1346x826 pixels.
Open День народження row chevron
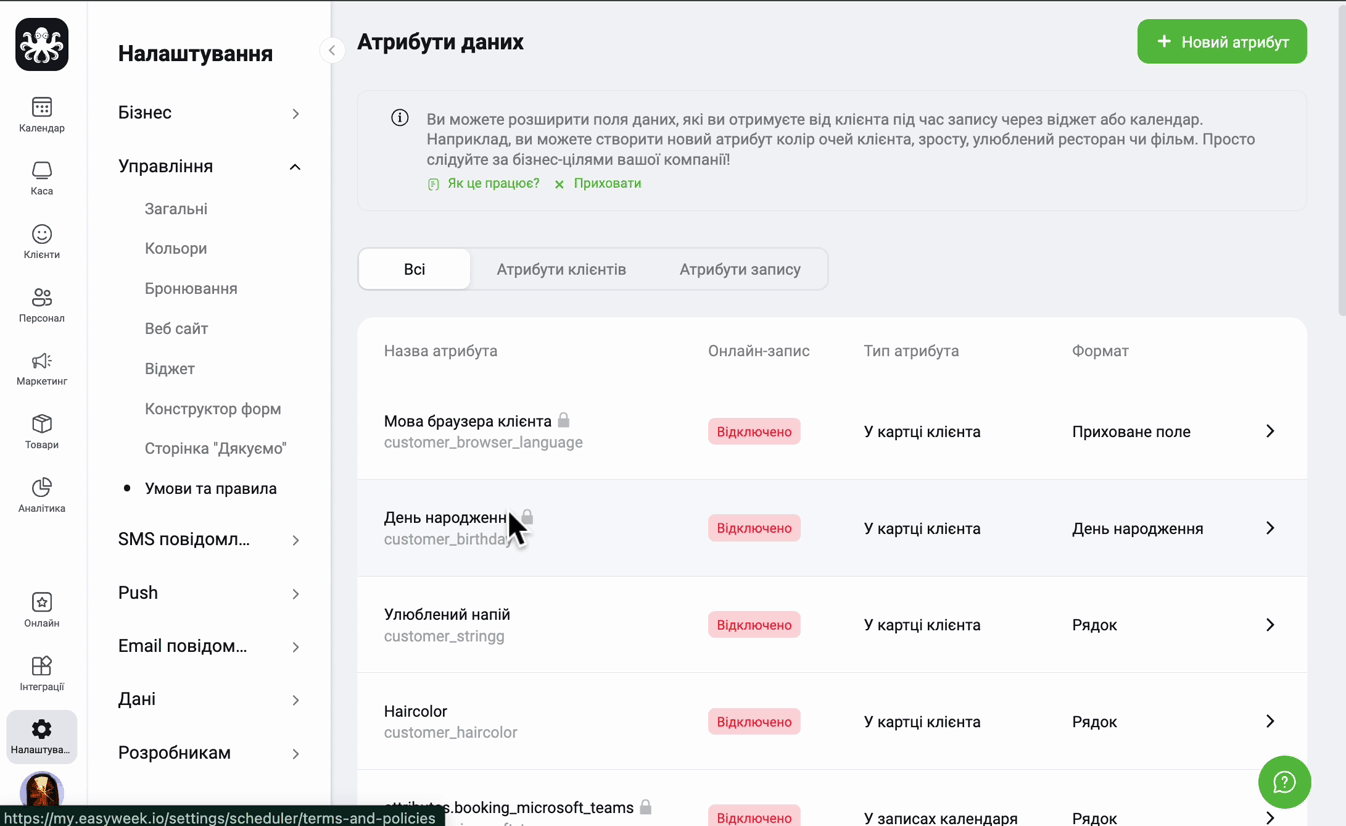[1270, 528]
